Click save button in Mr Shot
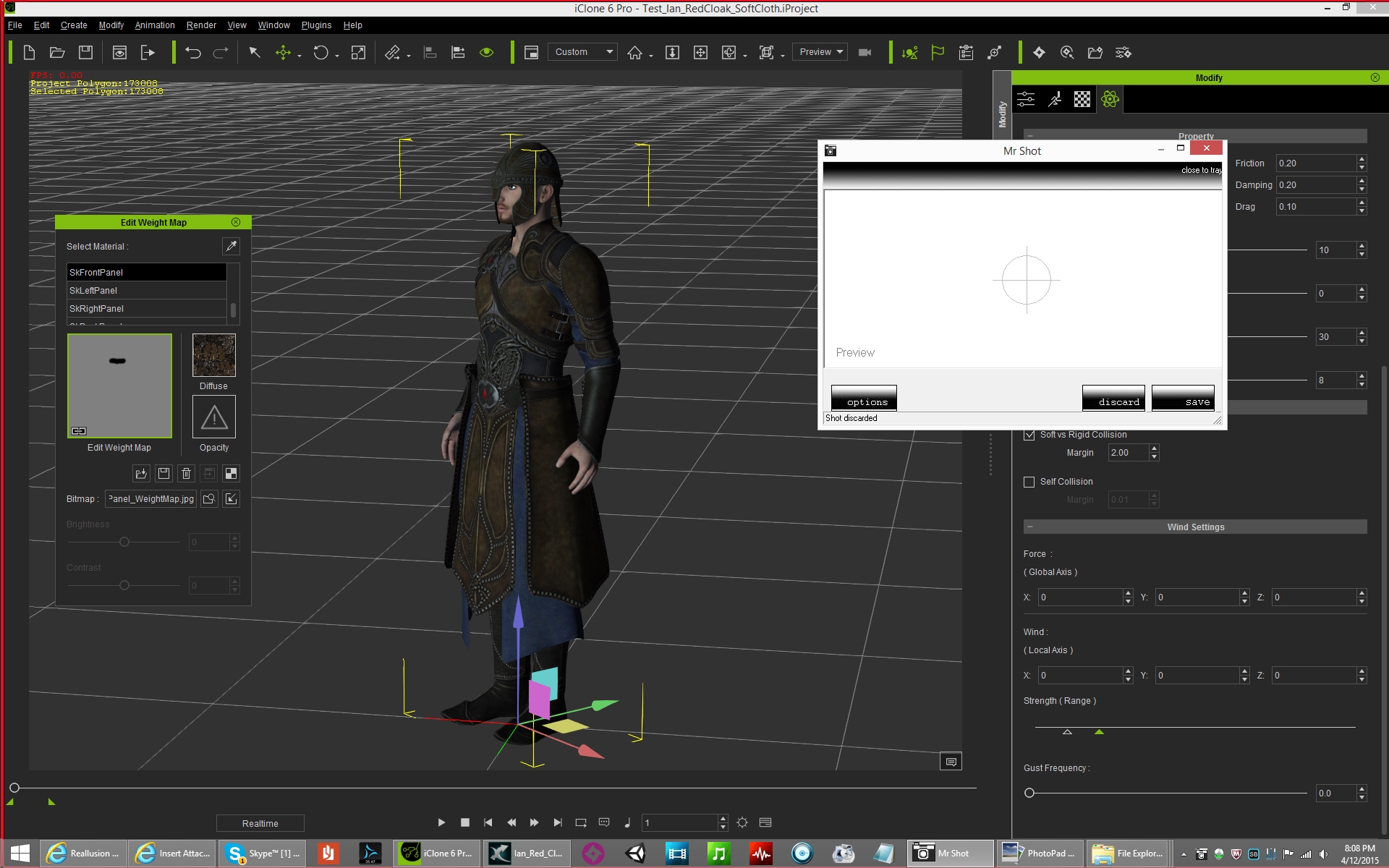 (x=1183, y=398)
